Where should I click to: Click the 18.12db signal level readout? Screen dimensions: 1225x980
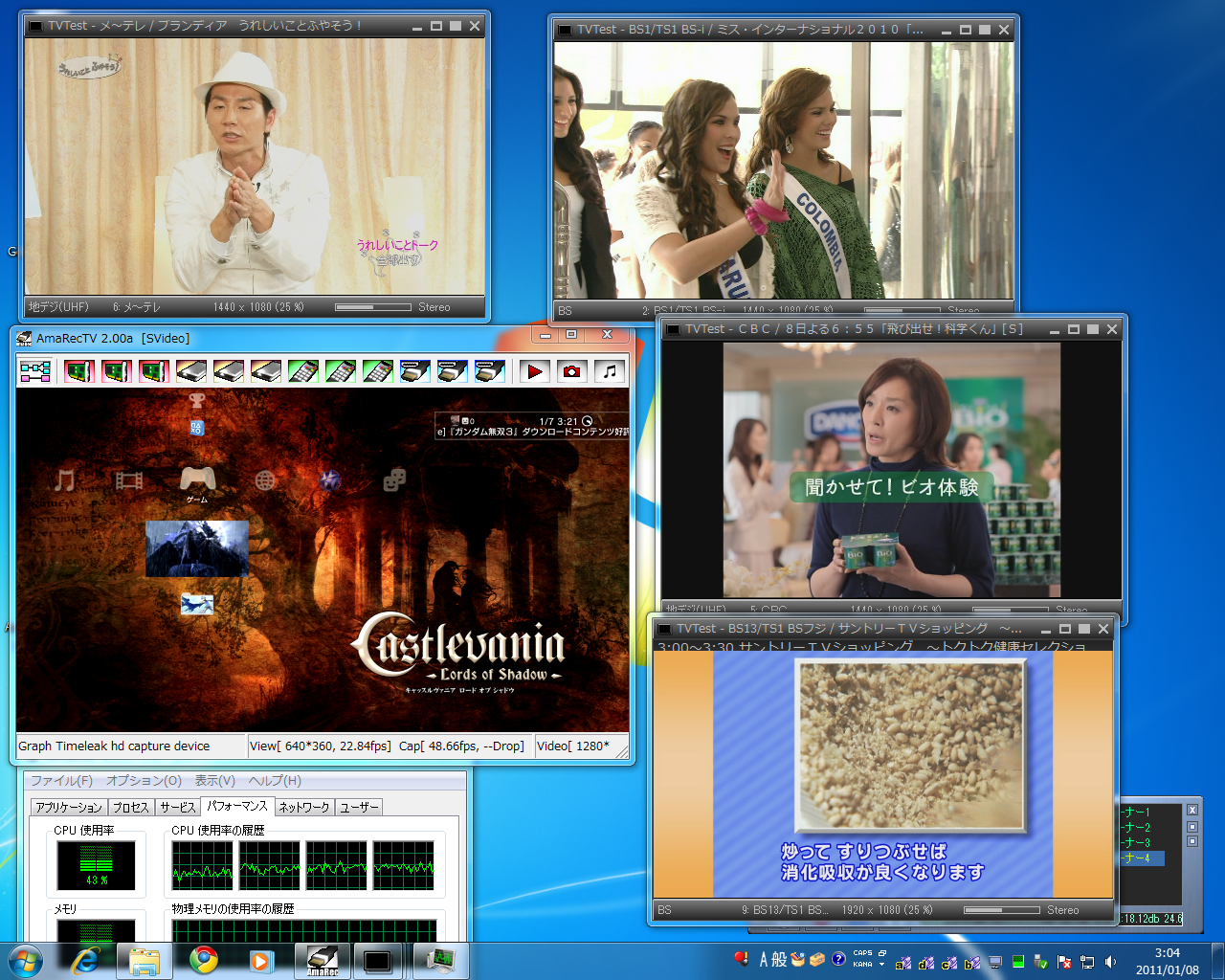click(1140, 919)
